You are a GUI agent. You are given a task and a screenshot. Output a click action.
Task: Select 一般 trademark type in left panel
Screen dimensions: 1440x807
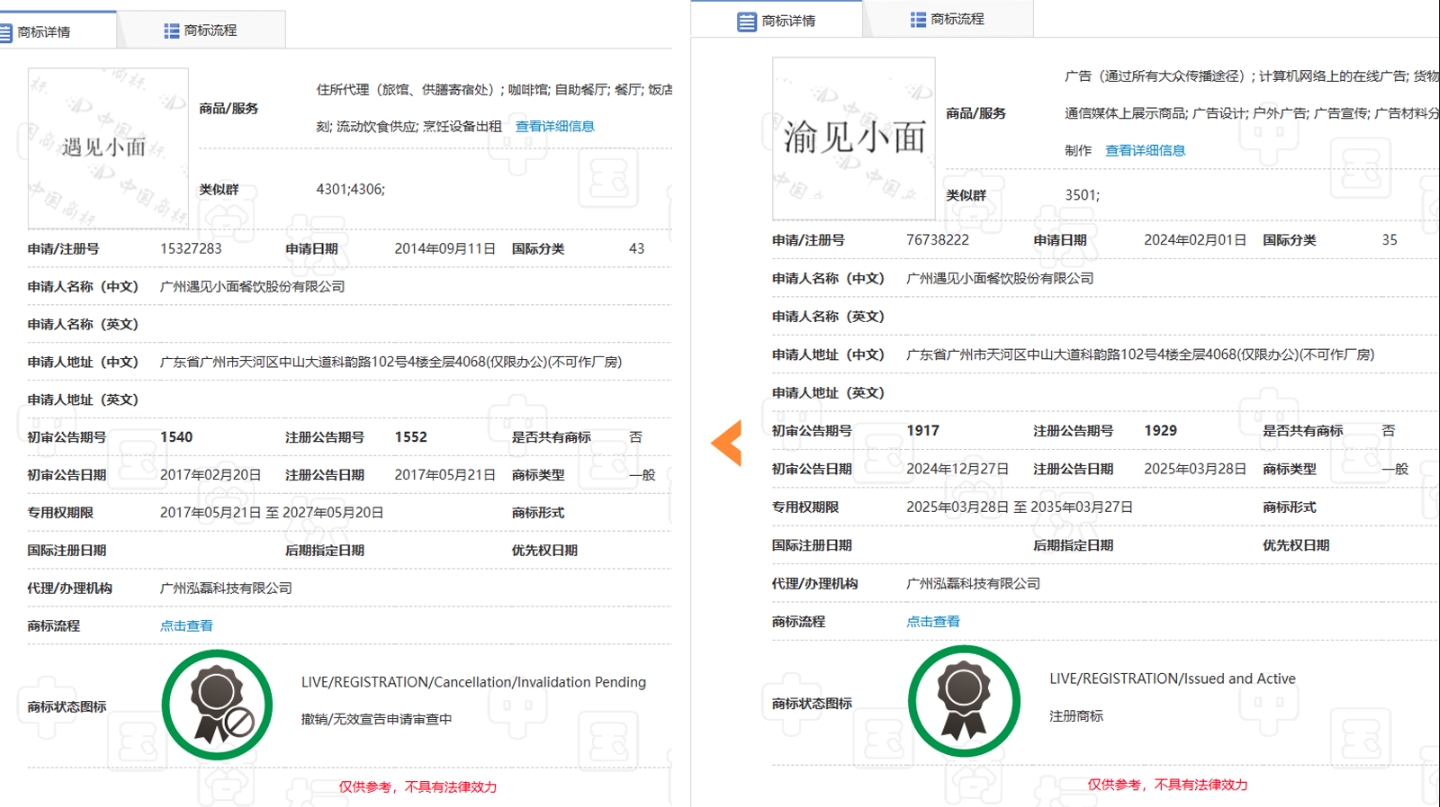(x=642, y=475)
